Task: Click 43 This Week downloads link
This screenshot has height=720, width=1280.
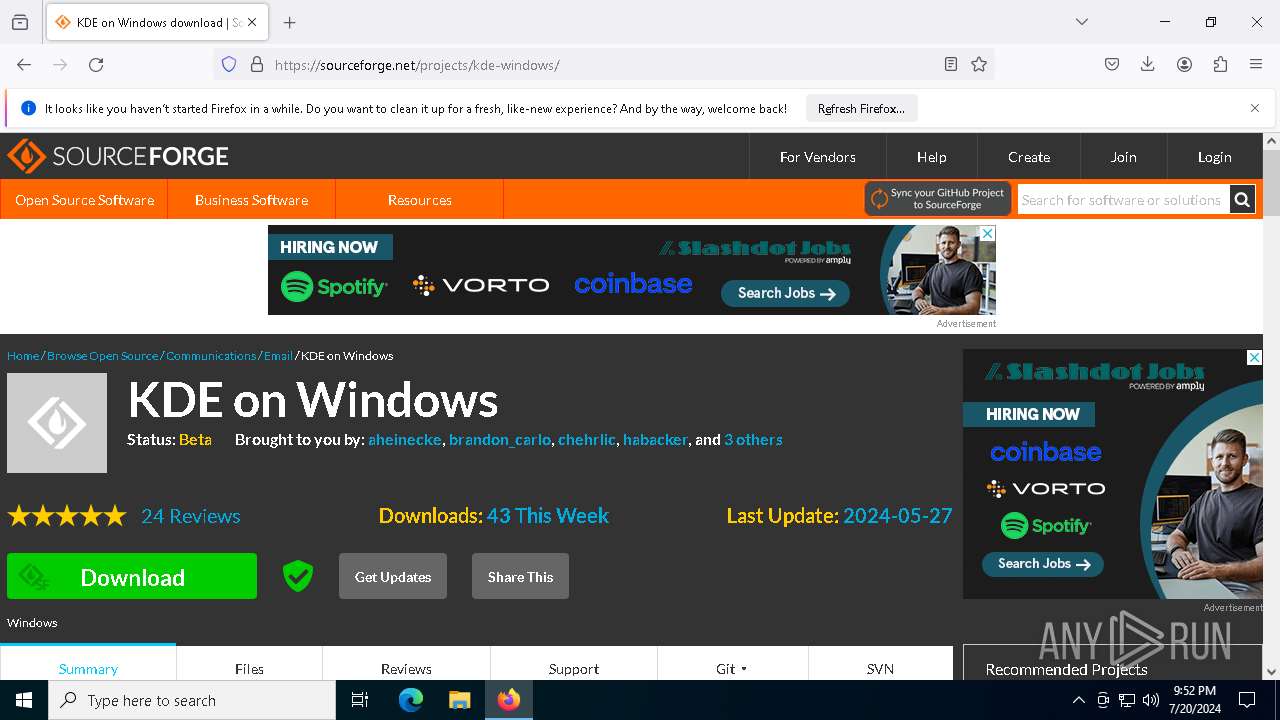Action: pos(548,516)
